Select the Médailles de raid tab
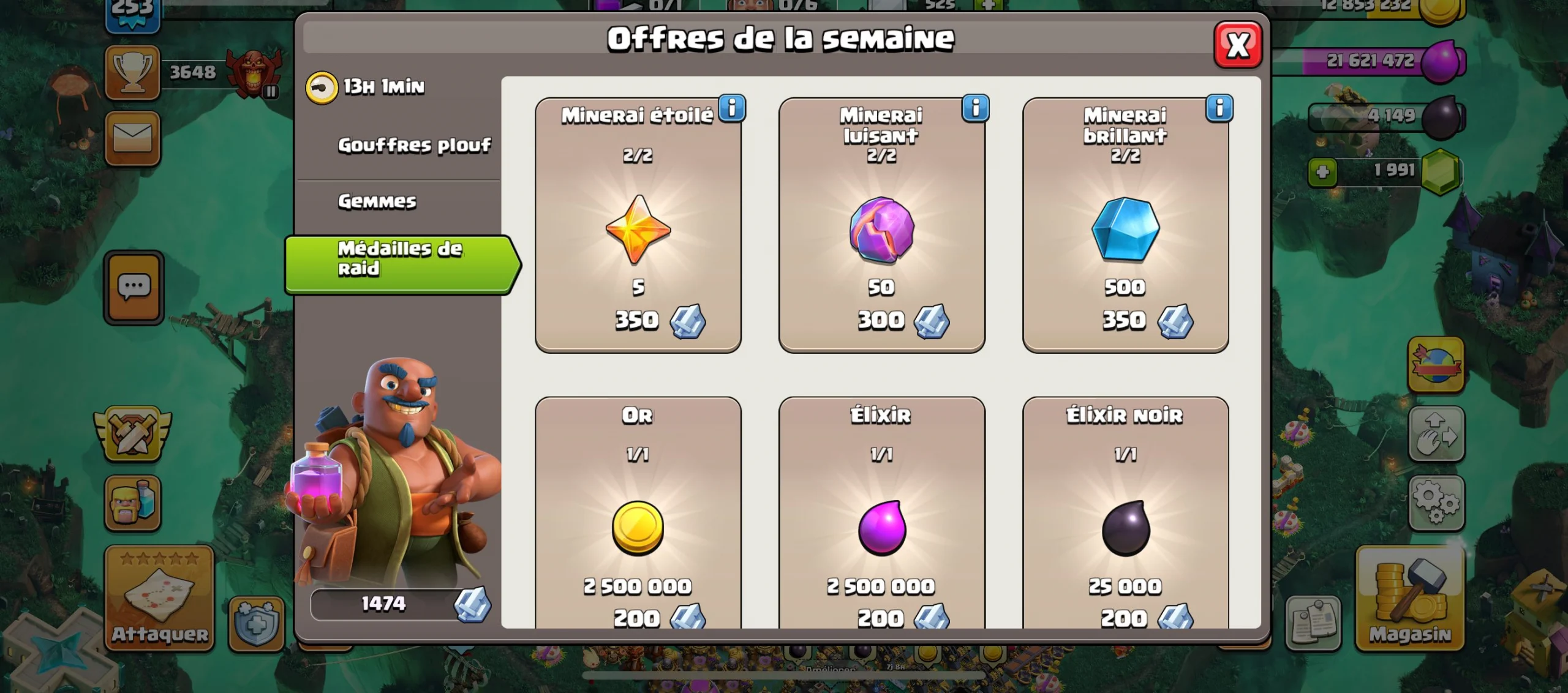Image resolution: width=1568 pixels, height=693 pixels. pos(402,265)
